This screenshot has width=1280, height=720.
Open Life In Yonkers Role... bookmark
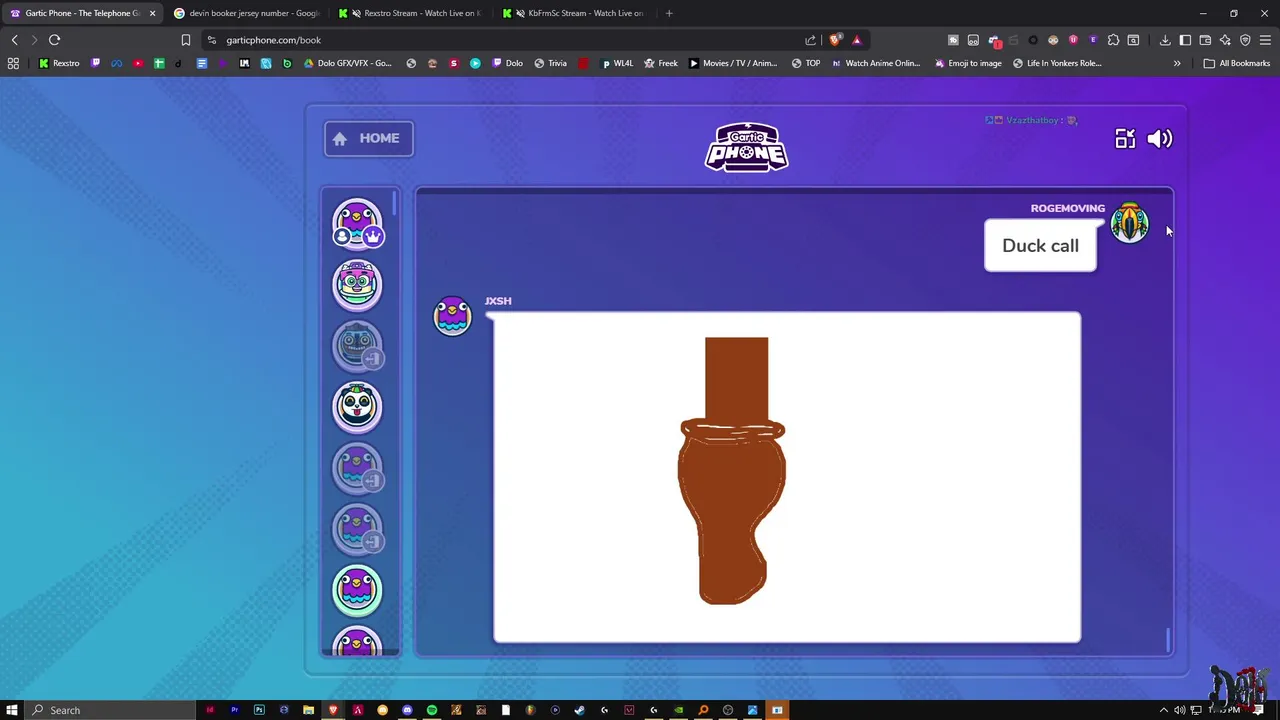tap(1057, 63)
